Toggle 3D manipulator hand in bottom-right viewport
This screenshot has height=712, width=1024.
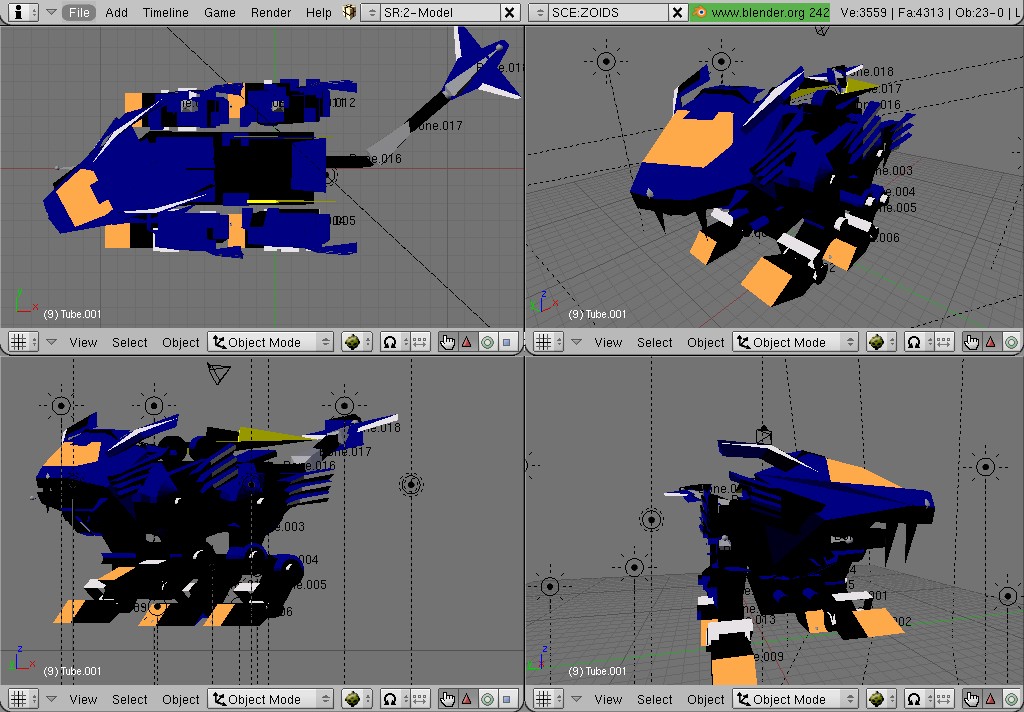pos(972,700)
